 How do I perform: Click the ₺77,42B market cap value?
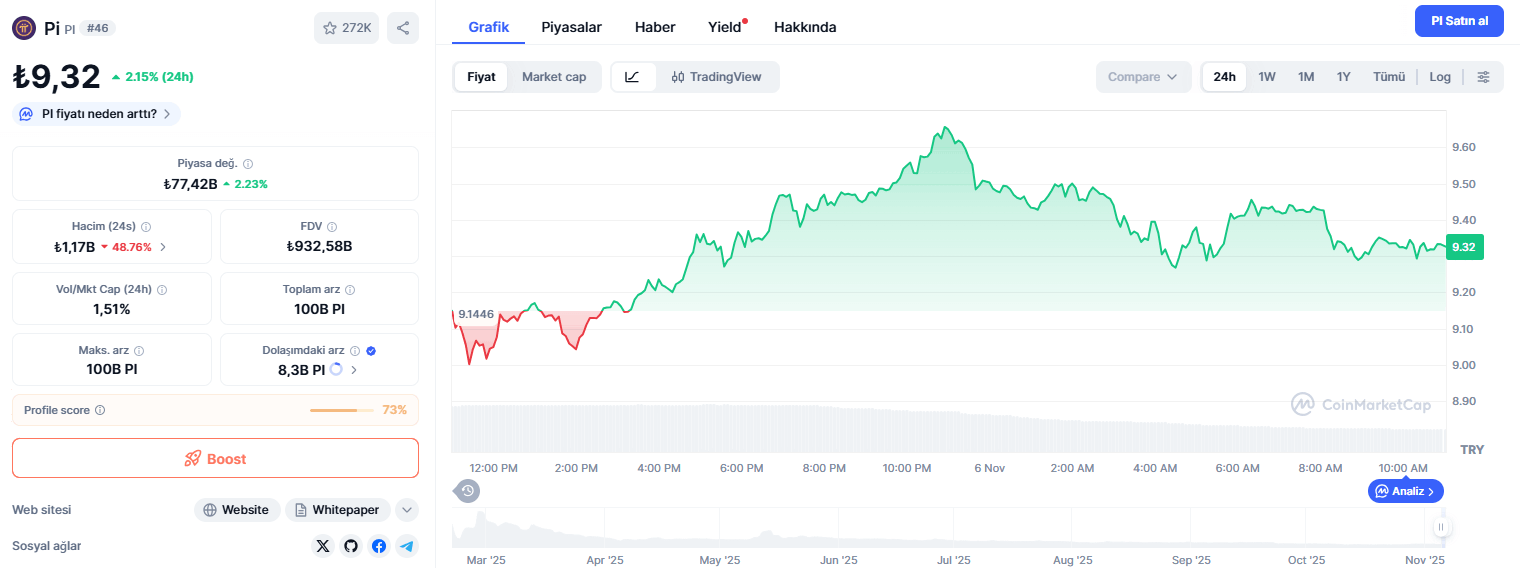[190, 184]
